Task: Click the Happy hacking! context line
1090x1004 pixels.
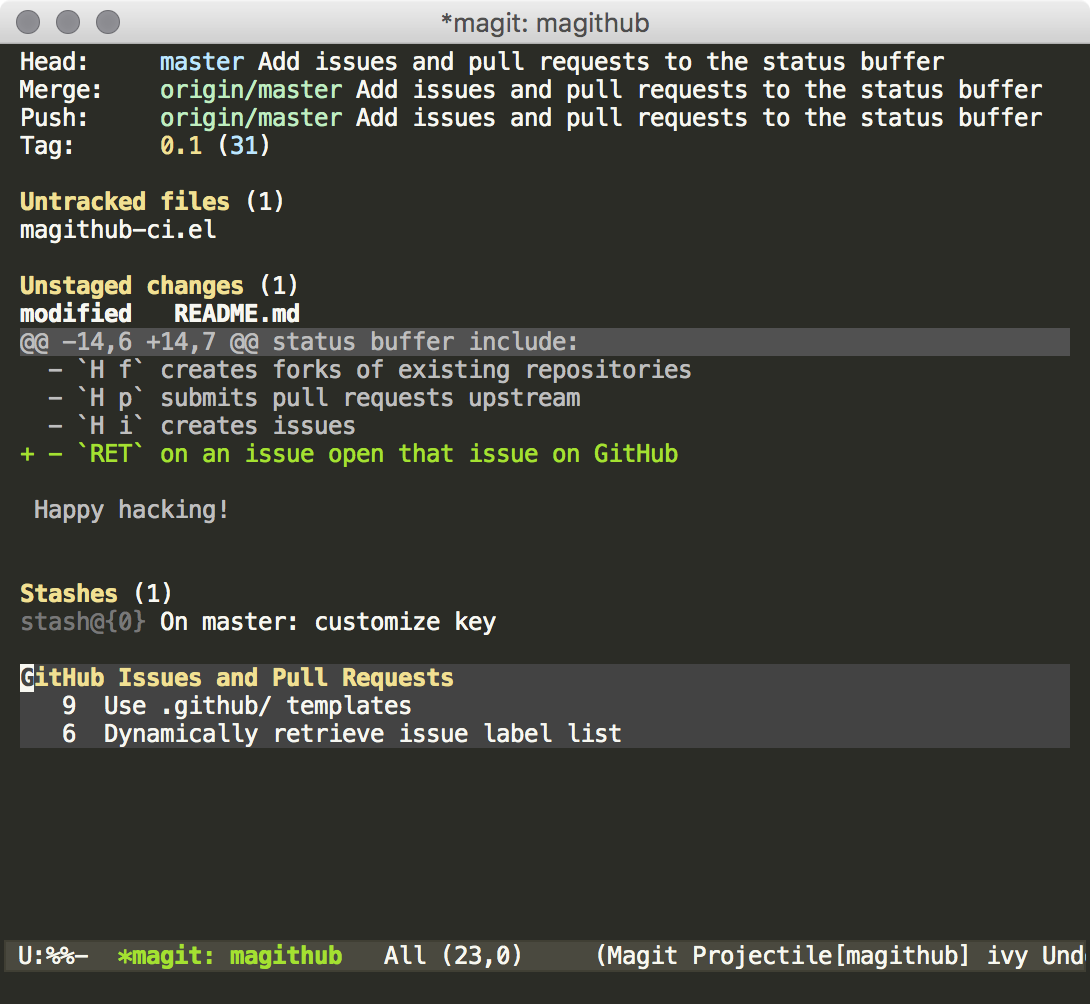Action: (131, 510)
